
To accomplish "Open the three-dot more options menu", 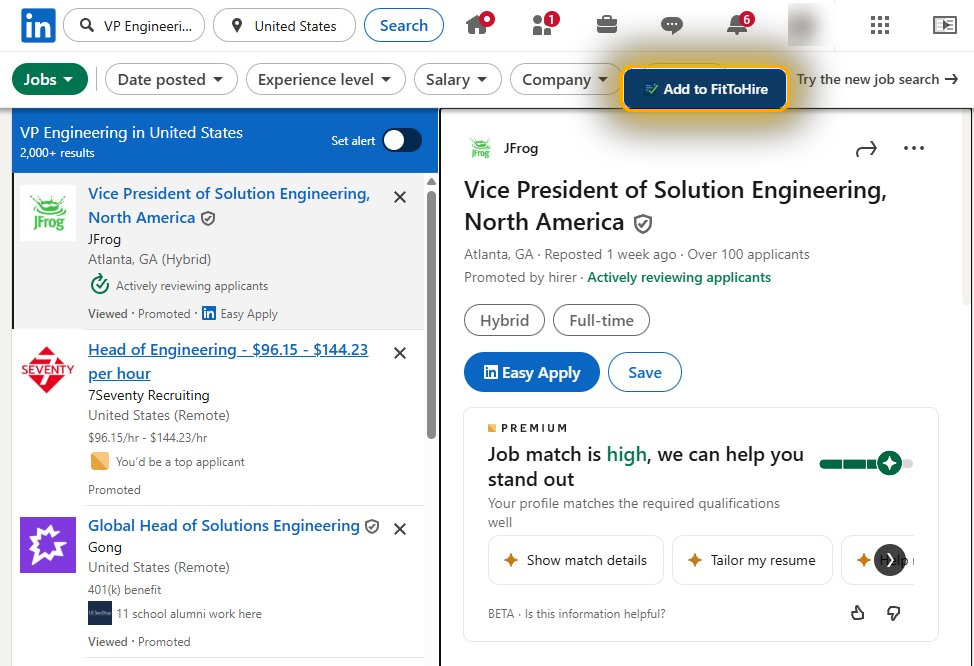I will (x=914, y=148).
